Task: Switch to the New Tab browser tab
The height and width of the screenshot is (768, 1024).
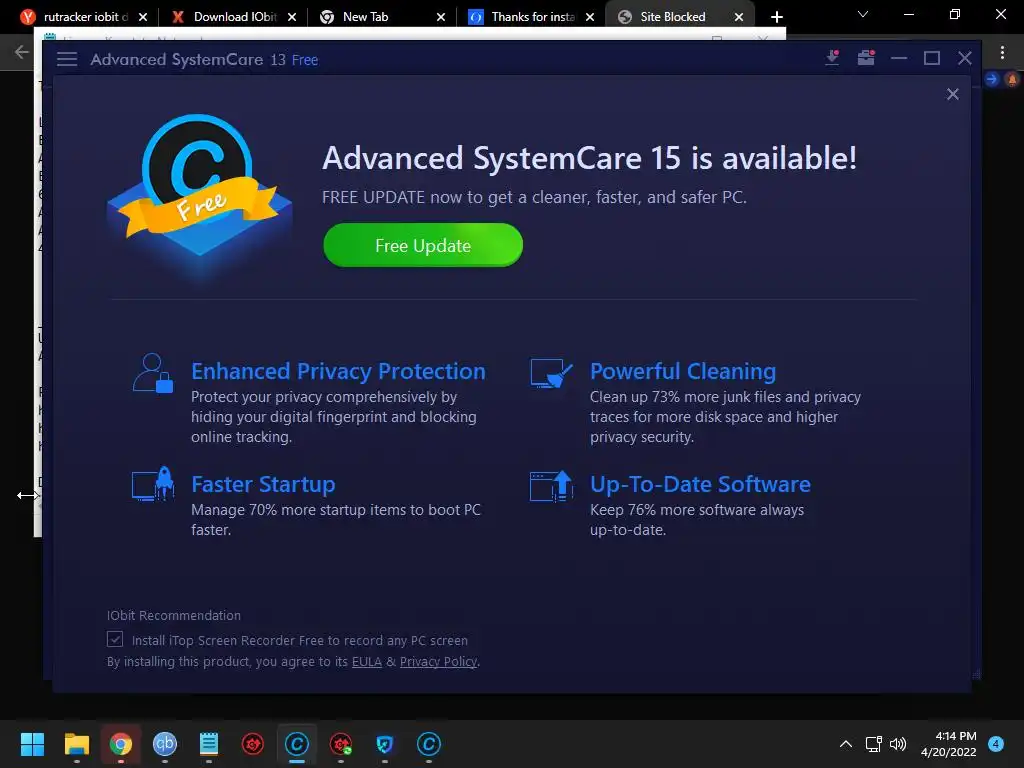Action: point(379,17)
